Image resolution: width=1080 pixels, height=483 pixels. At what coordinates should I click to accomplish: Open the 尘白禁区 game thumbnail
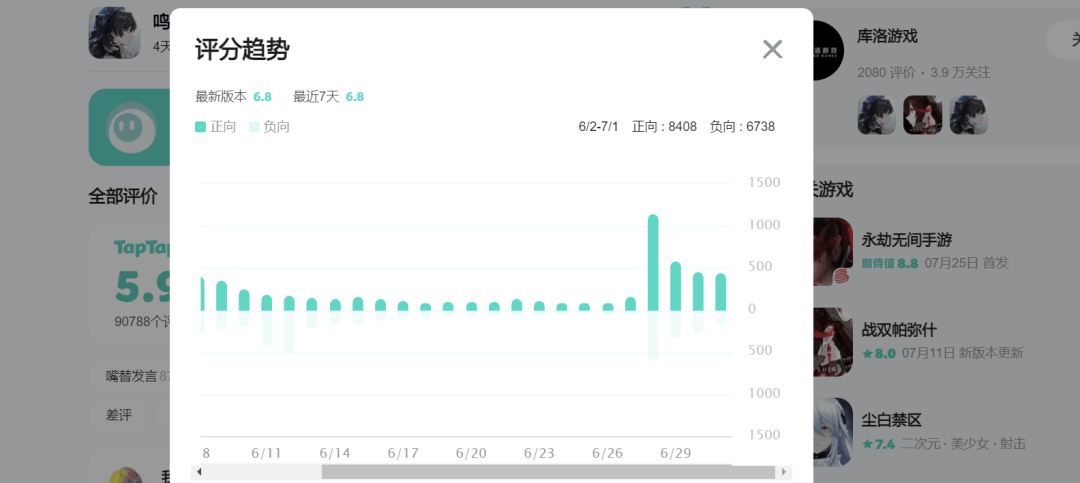pyautogui.click(x=833, y=431)
